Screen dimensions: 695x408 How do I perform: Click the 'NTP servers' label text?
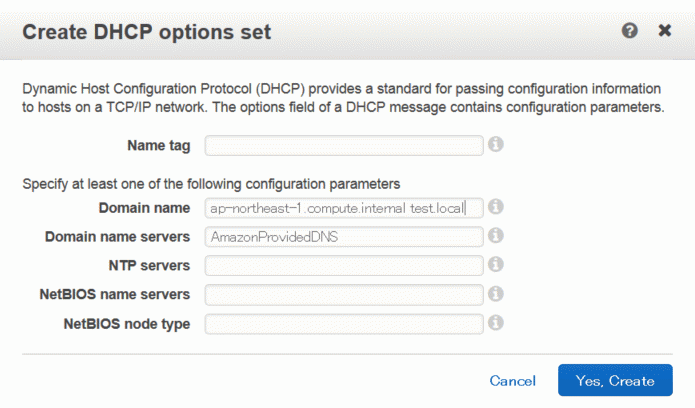(149, 266)
